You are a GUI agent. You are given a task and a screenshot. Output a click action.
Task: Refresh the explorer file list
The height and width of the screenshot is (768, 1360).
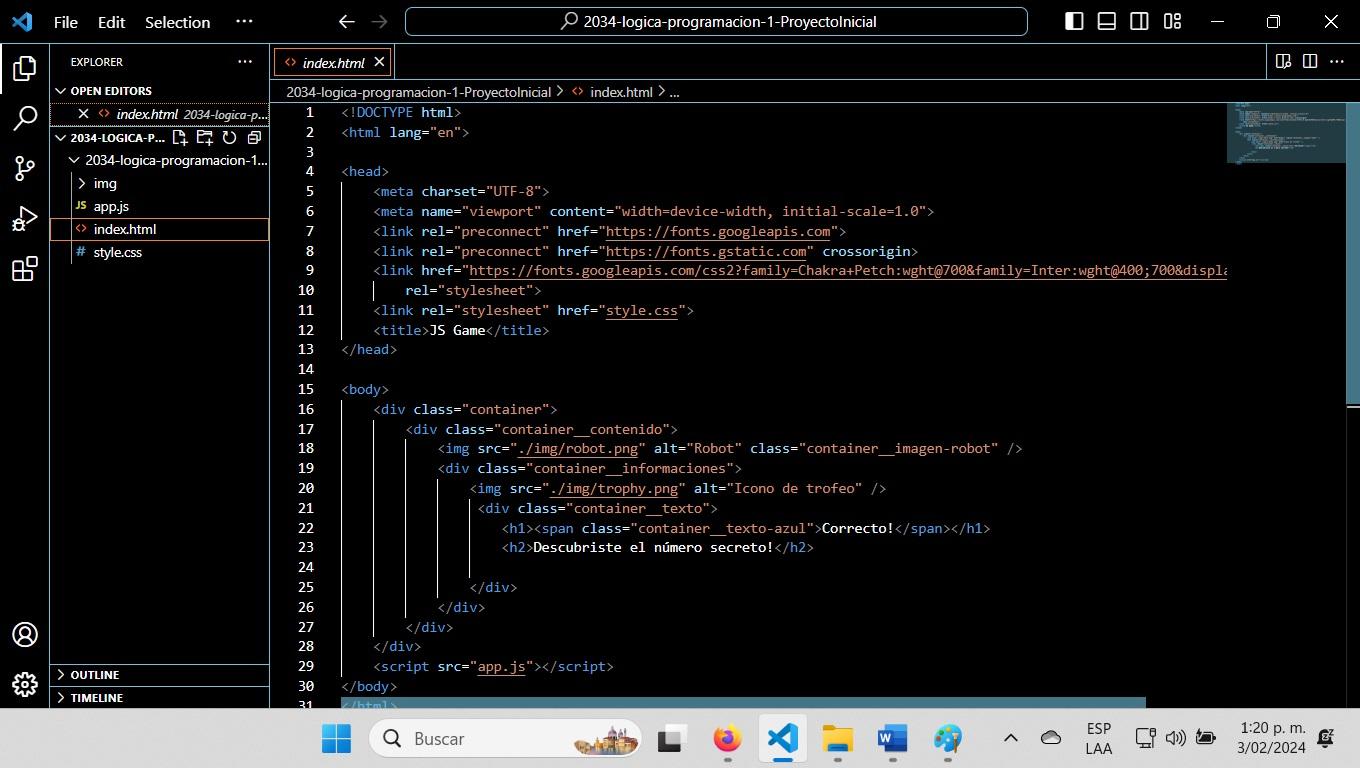coord(229,138)
